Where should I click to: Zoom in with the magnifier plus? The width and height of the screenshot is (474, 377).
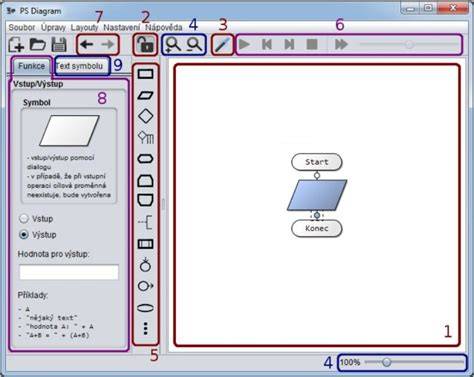pyautogui.click(x=173, y=45)
